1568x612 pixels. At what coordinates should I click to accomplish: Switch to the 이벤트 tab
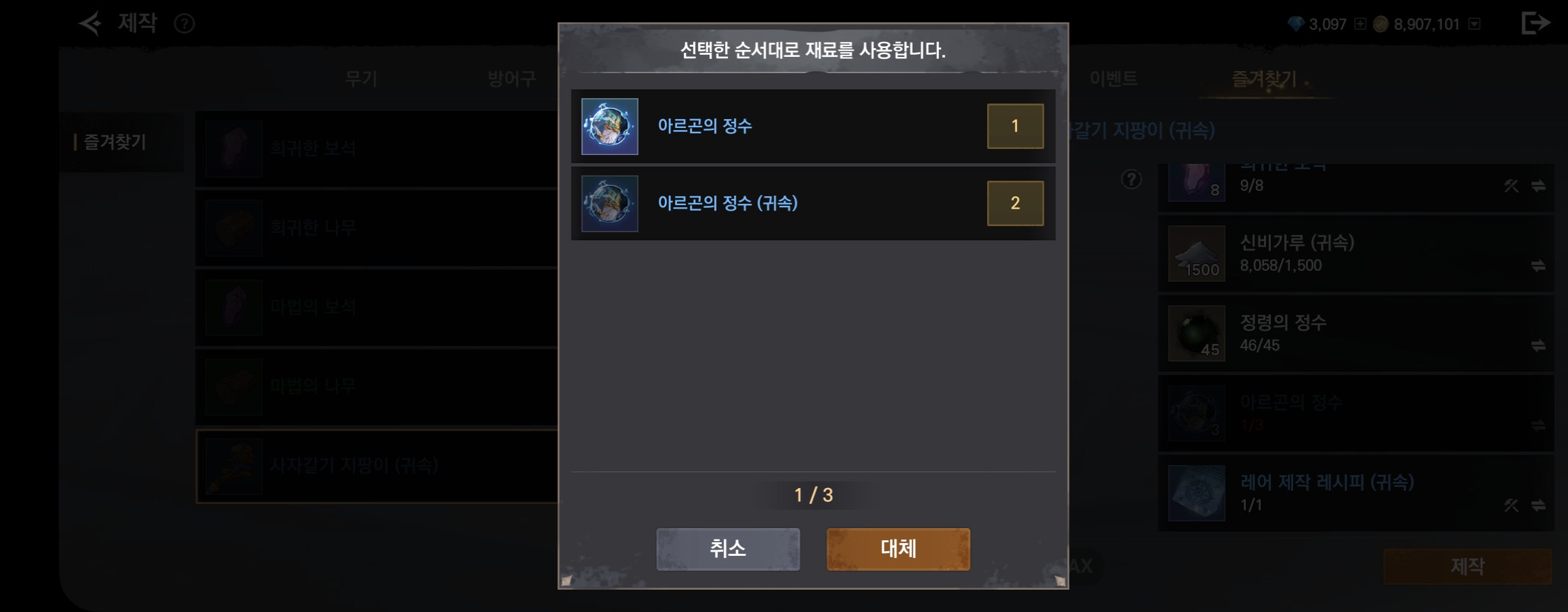click(x=1113, y=79)
